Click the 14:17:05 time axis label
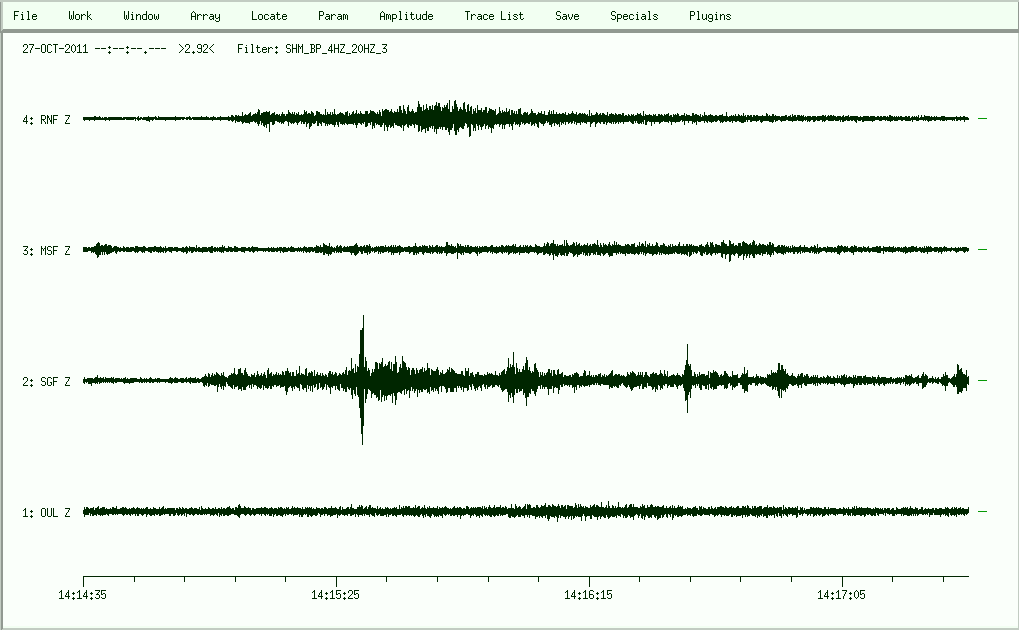 (843, 595)
